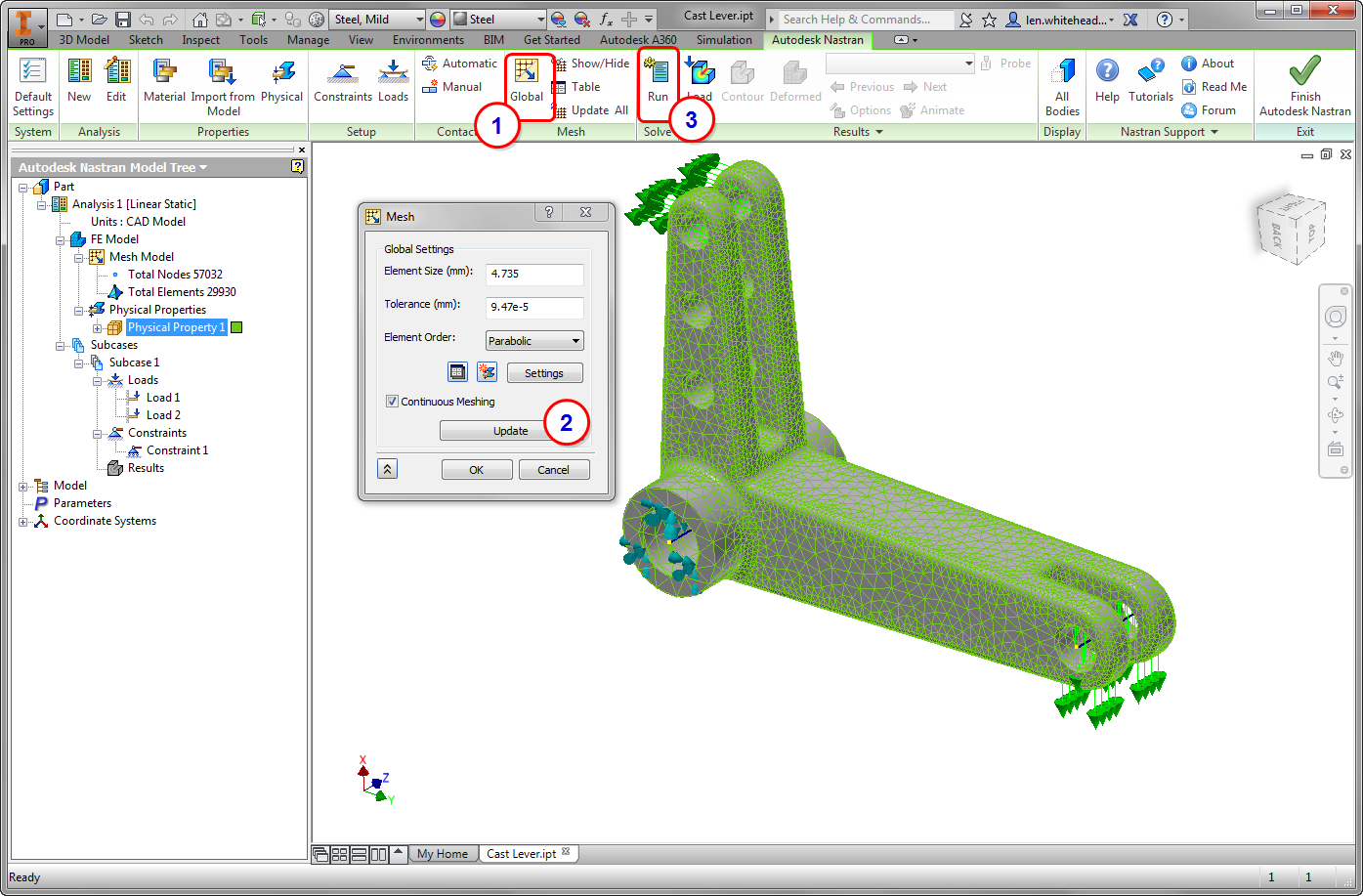The width and height of the screenshot is (1363, 896).
Task: Select Constraint 1 in the model tree
Action: coord(177,450)
